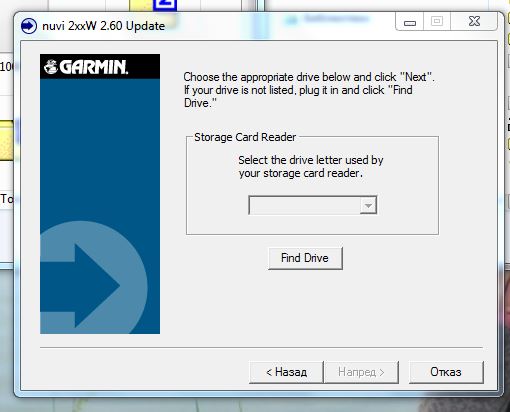Close the nuvi 2xxW Update window
The width and height of the screenshot is (510, 412).
[474, 21]
